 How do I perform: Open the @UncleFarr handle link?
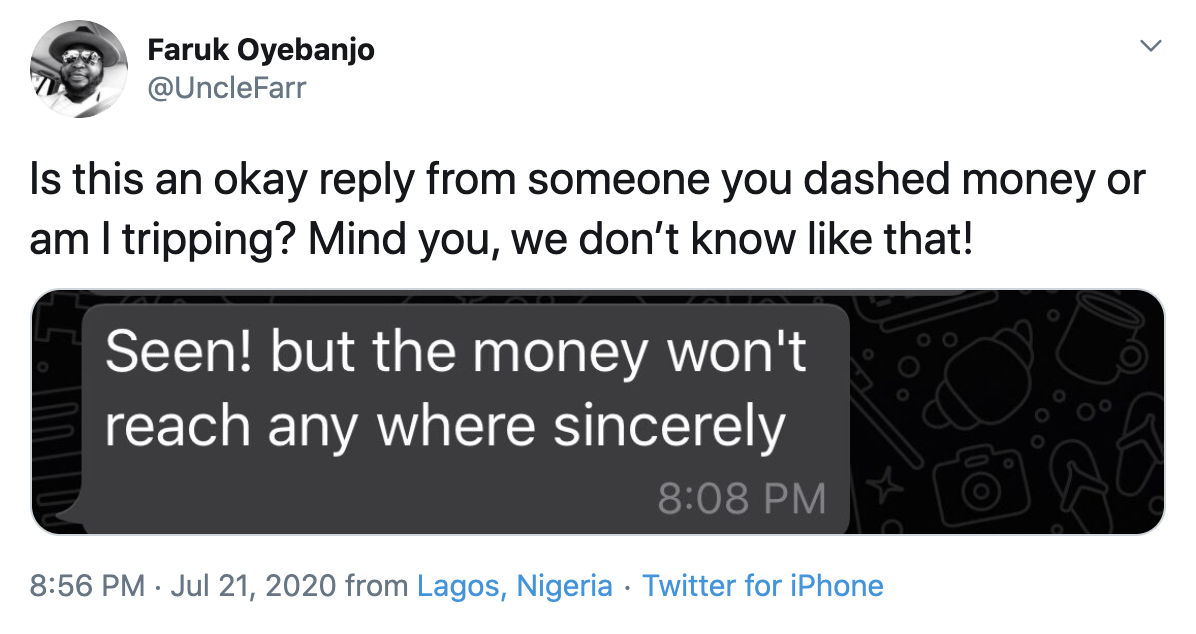point(226,89)
